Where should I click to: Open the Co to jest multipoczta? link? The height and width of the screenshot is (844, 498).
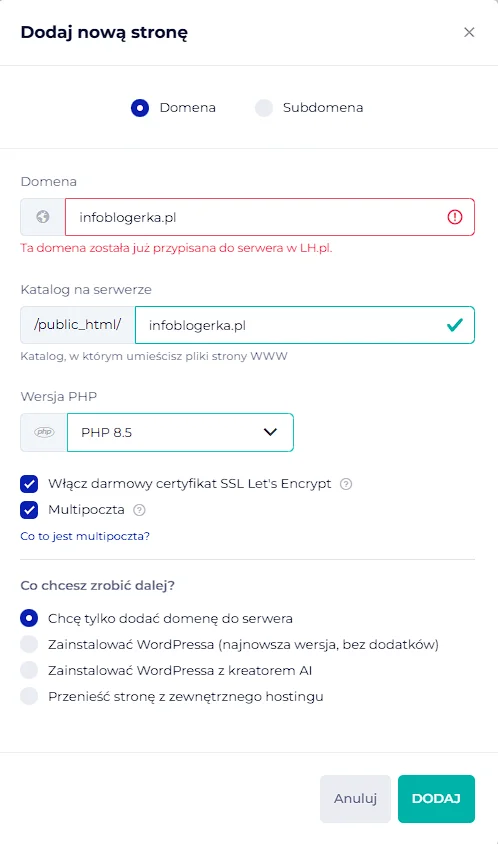85,536
